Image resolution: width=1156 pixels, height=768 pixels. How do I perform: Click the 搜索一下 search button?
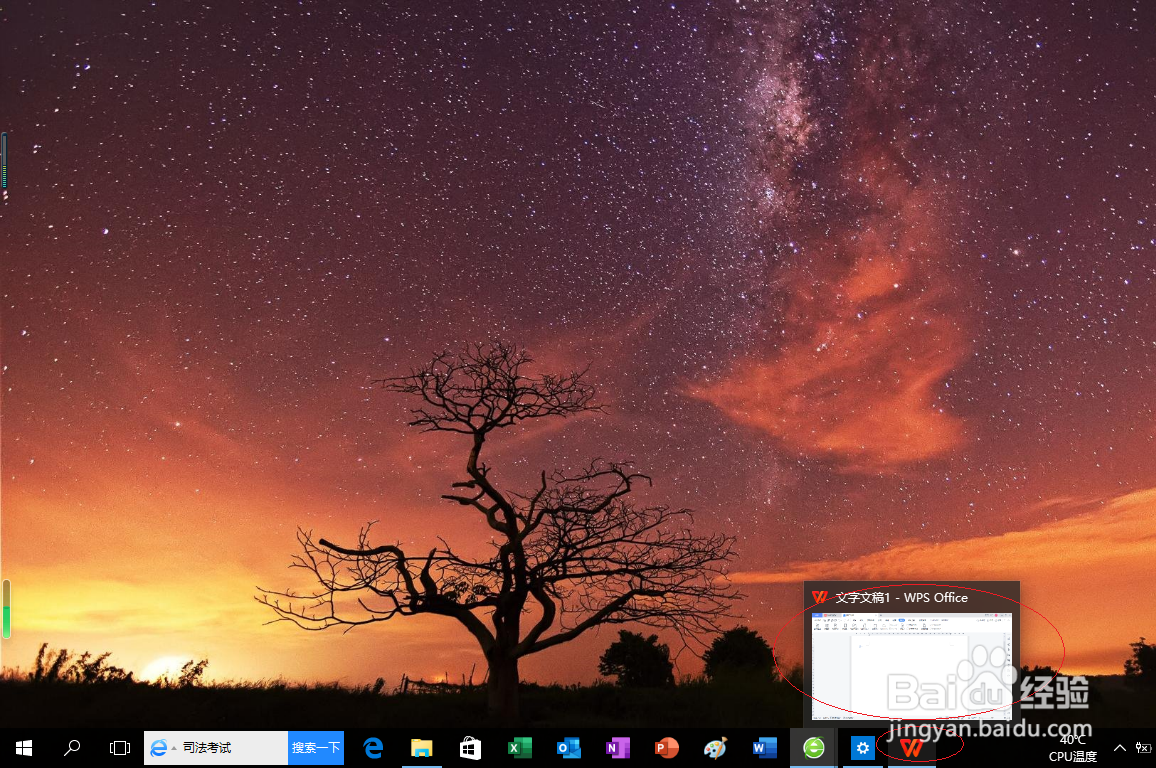[x=316, y=748]
